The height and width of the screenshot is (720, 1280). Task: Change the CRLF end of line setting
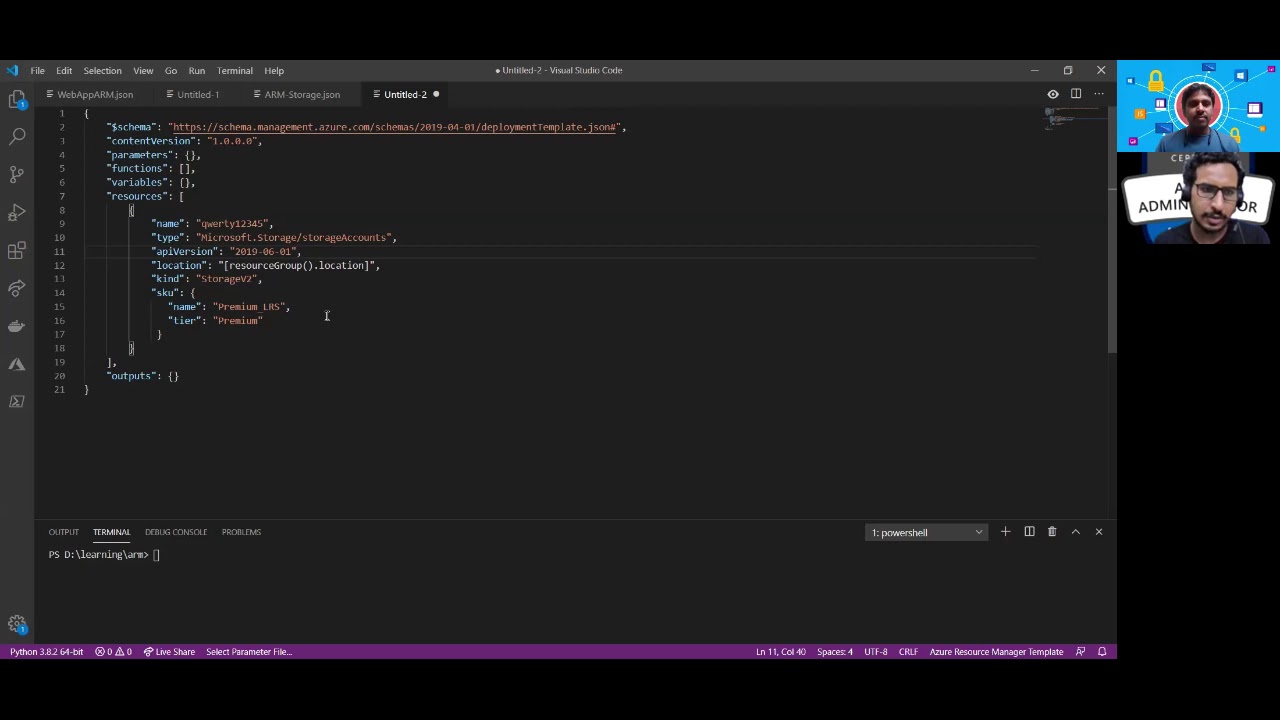tap(908, 652)
